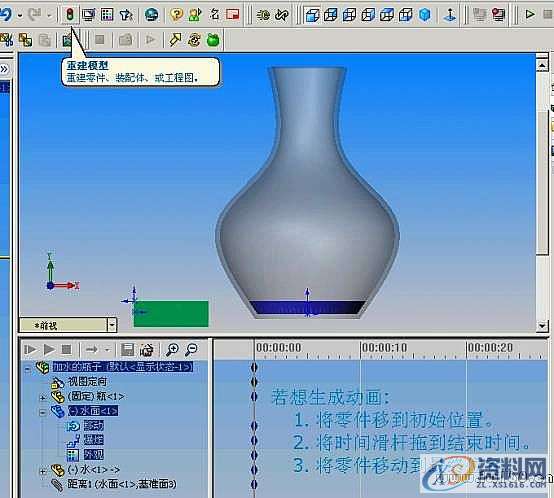Screen dimensions: 554x498
Task: Click the viewport scrollbar down arrow
Action: pyautogui.click(x=542, y=325)
